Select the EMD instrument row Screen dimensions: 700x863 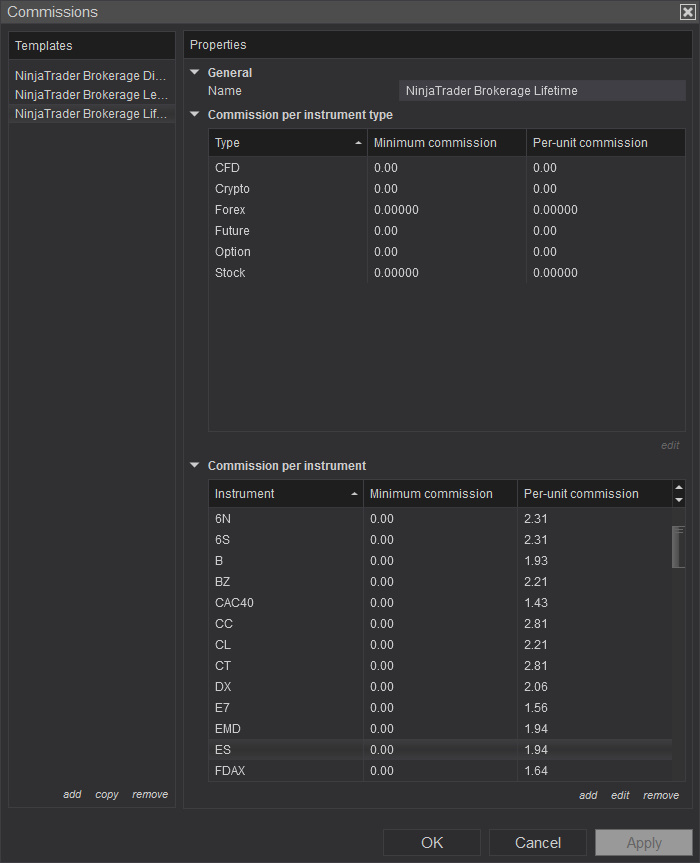tap(440, 729)
